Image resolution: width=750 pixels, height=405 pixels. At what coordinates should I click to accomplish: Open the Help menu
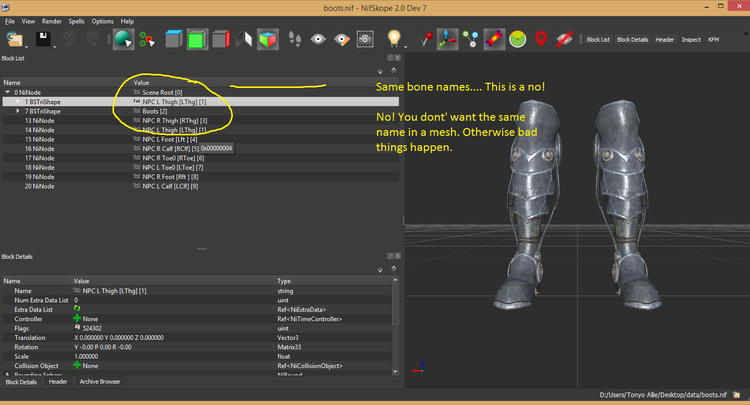tap(127, 21)
